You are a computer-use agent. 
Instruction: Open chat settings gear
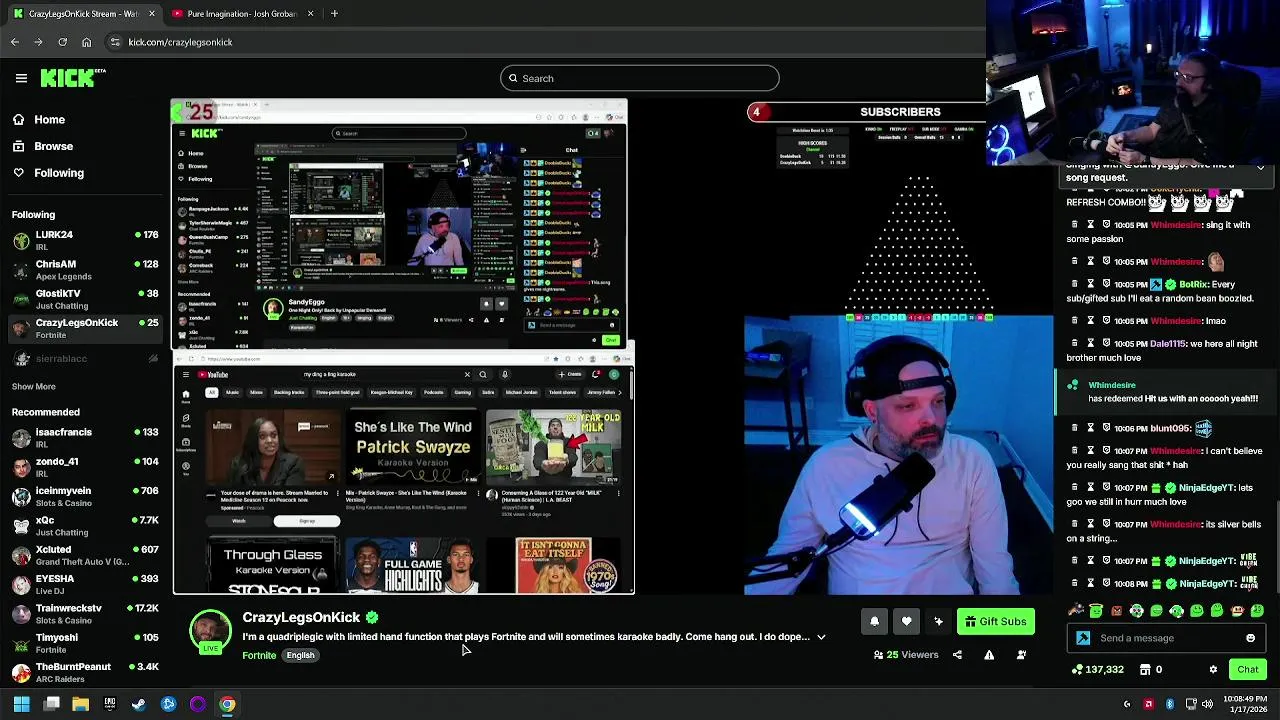[1213, 669]
